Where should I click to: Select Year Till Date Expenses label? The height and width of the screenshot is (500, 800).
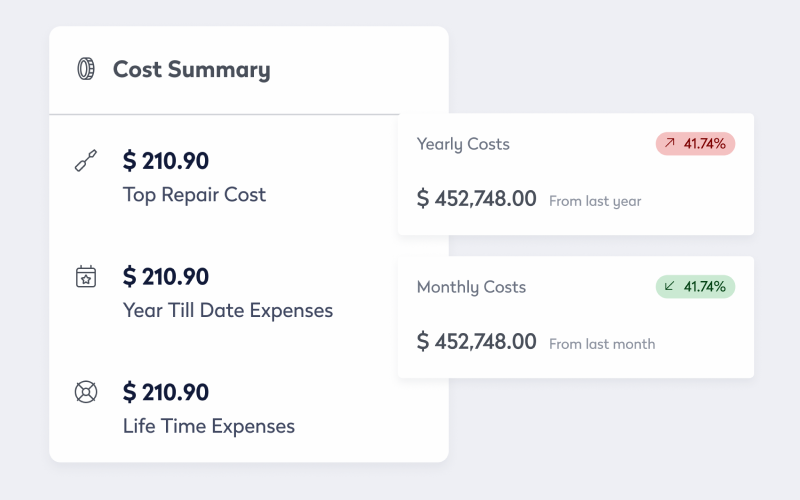coord(228,310)
